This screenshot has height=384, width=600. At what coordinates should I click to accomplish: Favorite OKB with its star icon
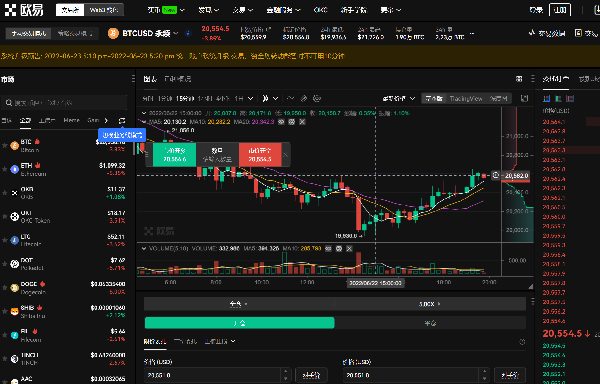(5, 193)
